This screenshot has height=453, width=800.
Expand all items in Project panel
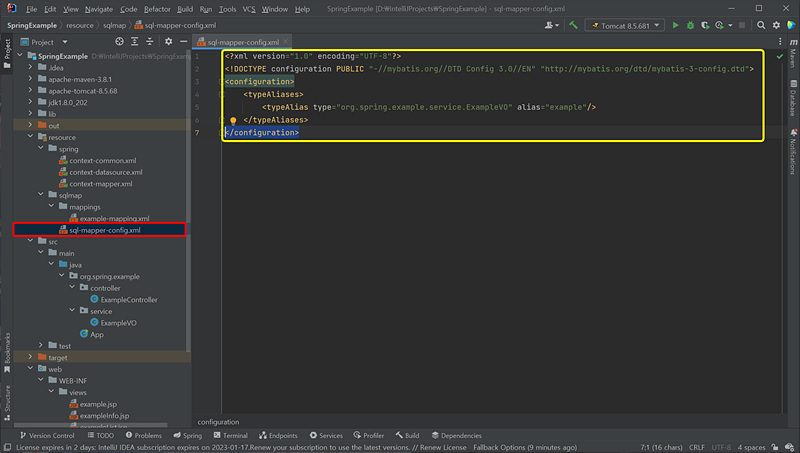(x=134, y=42)
